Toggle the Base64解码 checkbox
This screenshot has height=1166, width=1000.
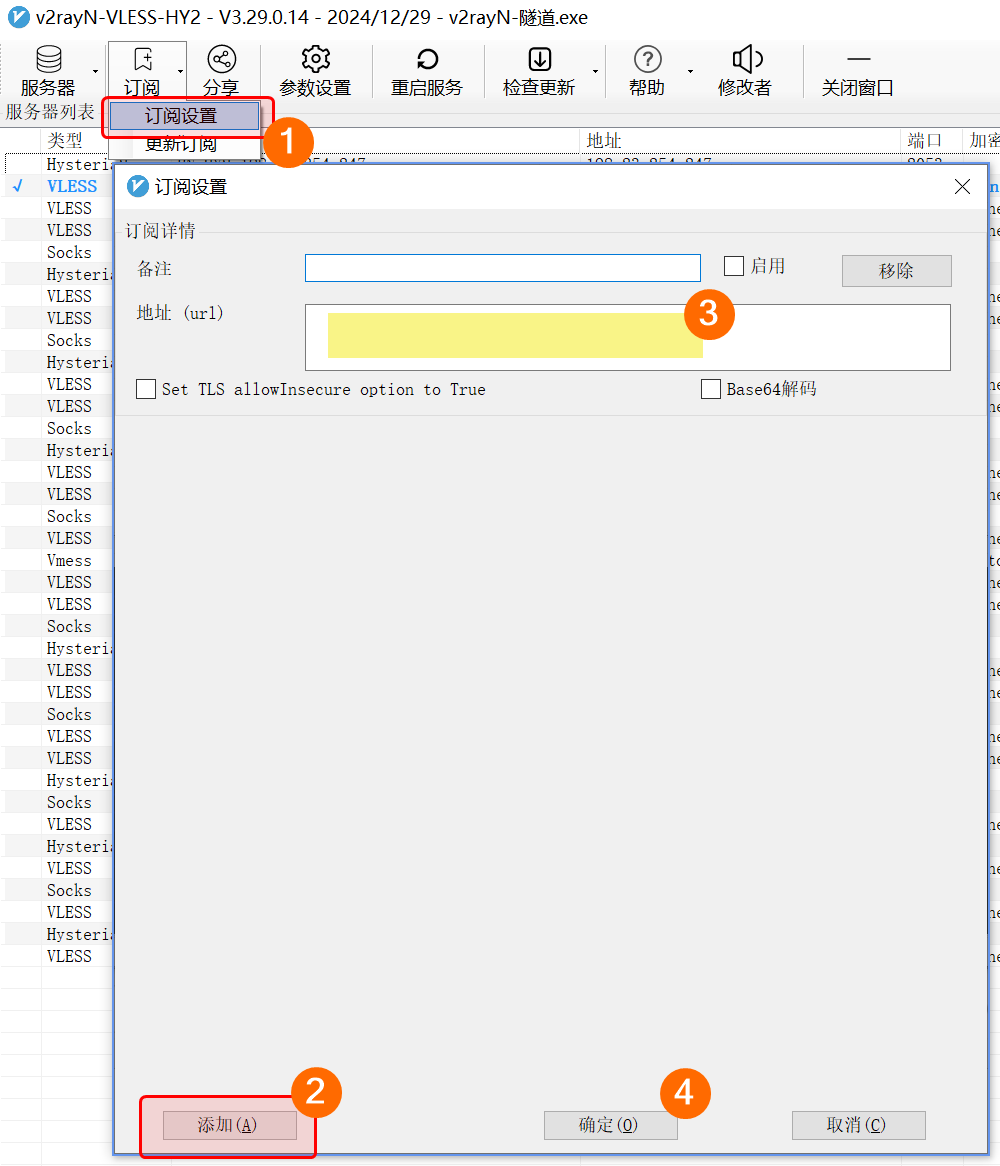(x=711, y=389)
